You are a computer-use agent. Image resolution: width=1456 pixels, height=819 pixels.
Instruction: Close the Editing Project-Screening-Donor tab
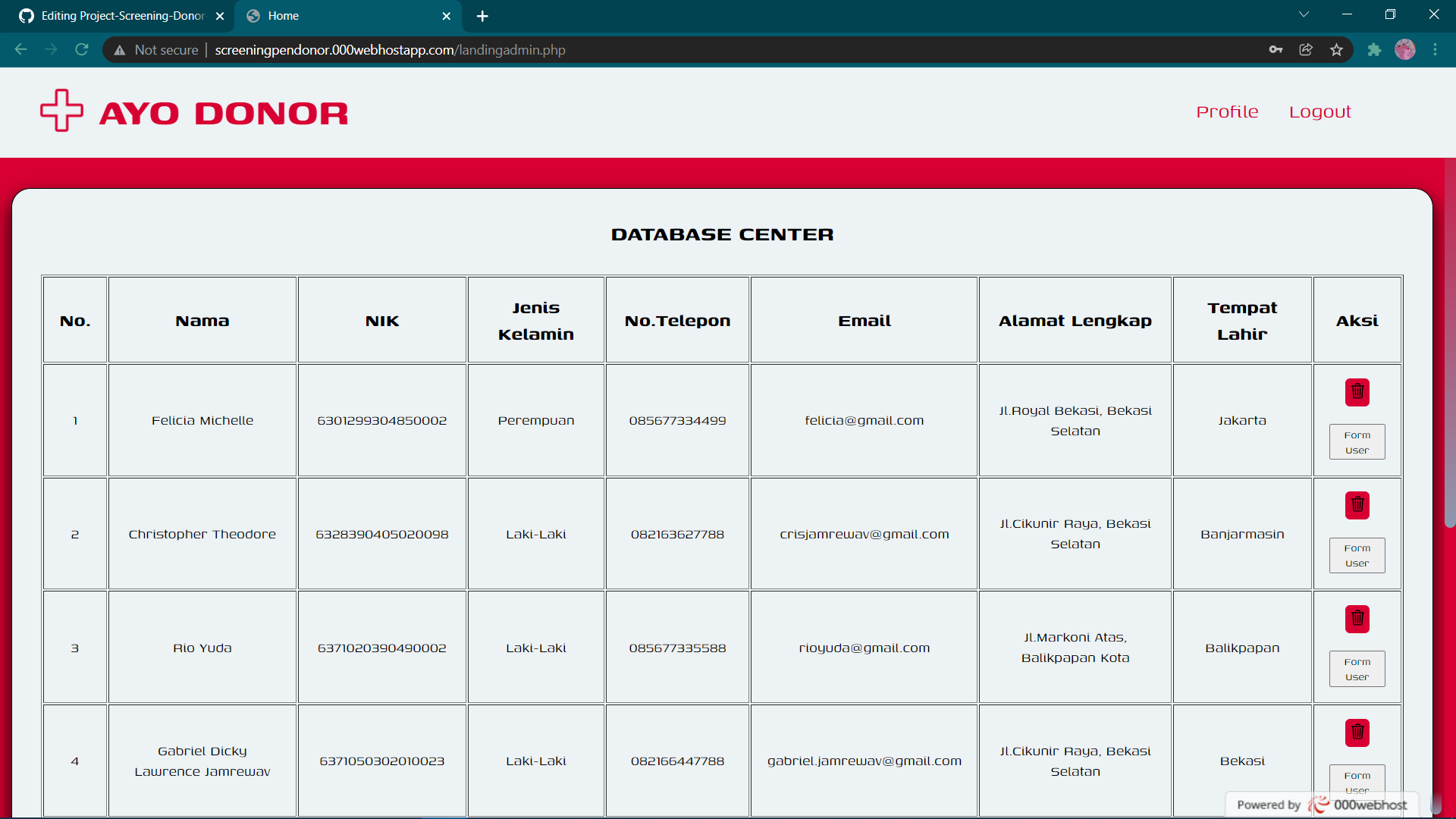(x=220, y=16)
